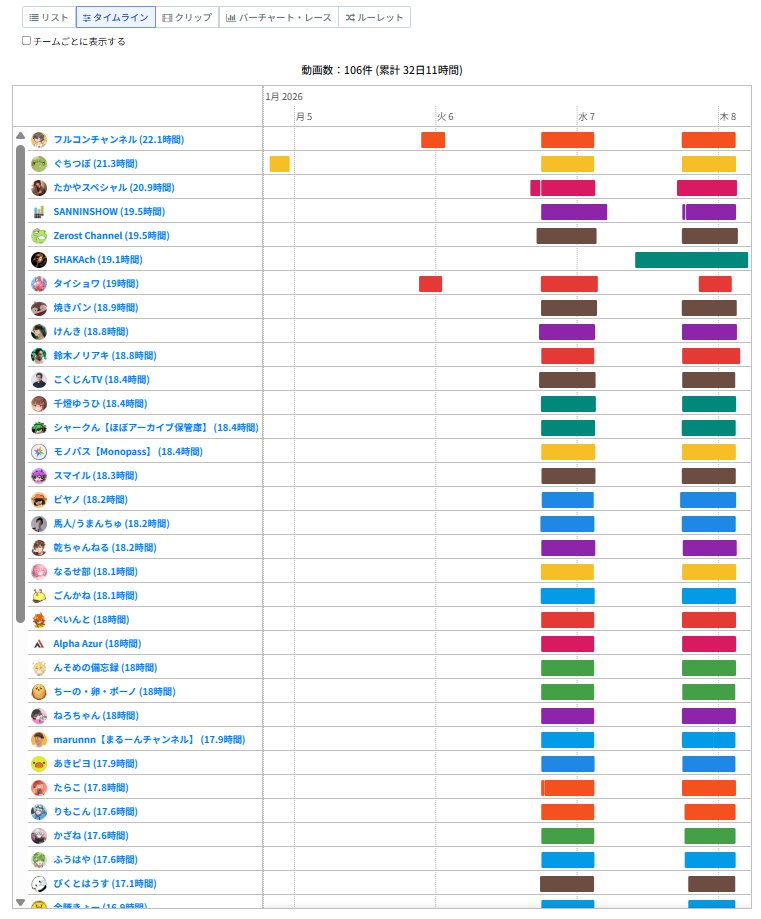Switch to the ルーレット tab

click(x=375, y=18)
